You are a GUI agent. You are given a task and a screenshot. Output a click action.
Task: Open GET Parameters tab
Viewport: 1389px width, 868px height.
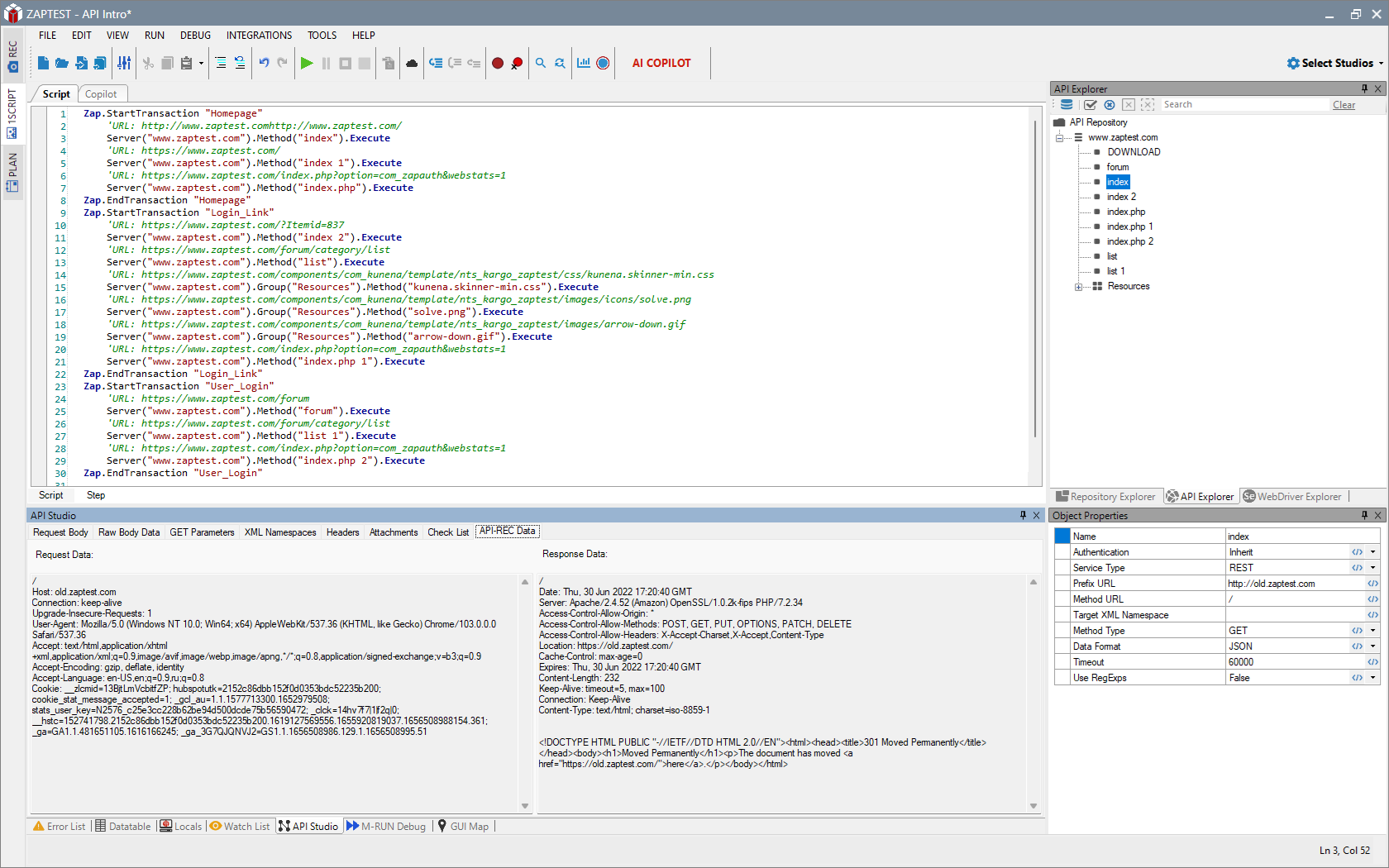(x=202, y=532)
